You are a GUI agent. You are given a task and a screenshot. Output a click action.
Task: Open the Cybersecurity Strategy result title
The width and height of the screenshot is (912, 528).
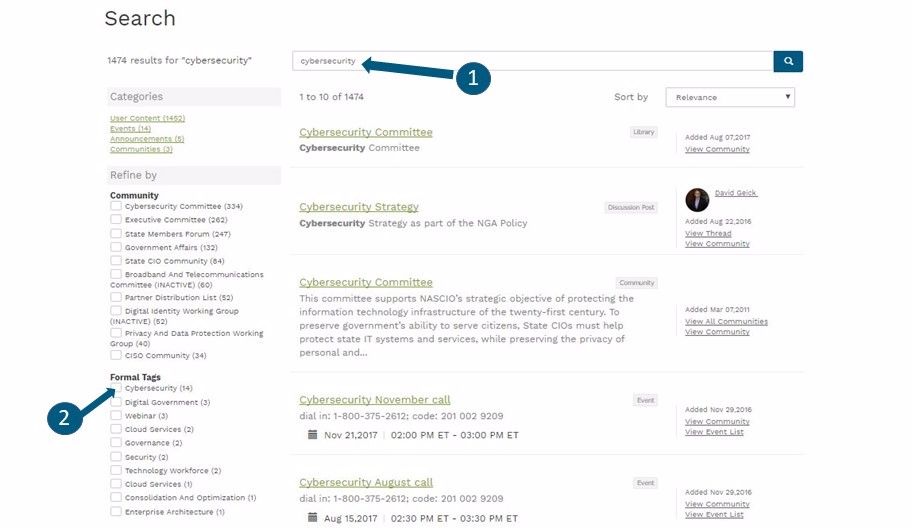pos(359,207)
